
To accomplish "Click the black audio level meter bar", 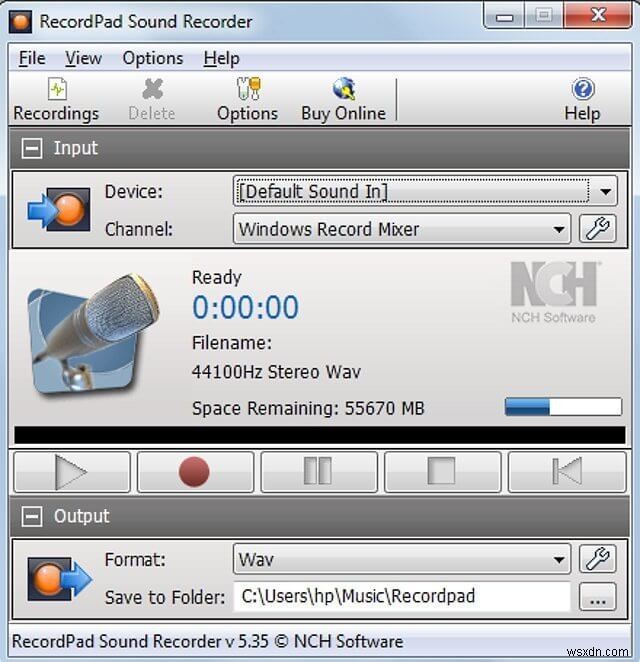I will 320,435.
